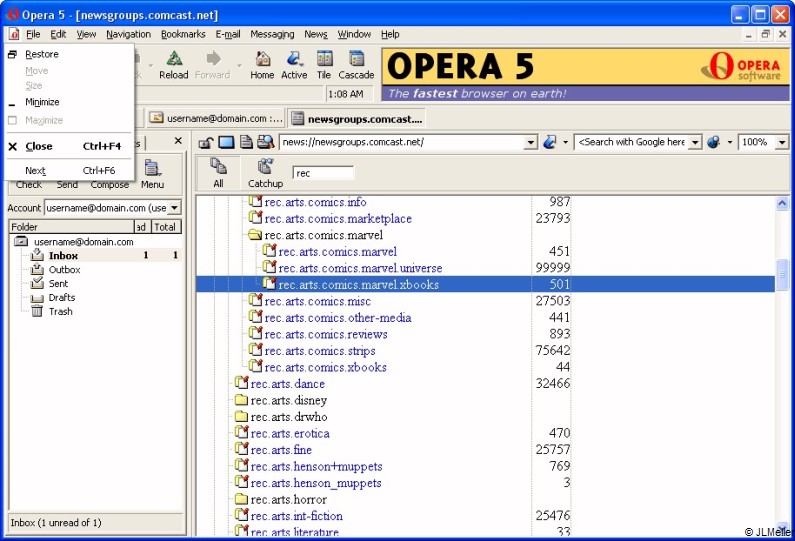
Task: Open rec.arts.comics.marketplace newsgroup
Action: point(338,219)
